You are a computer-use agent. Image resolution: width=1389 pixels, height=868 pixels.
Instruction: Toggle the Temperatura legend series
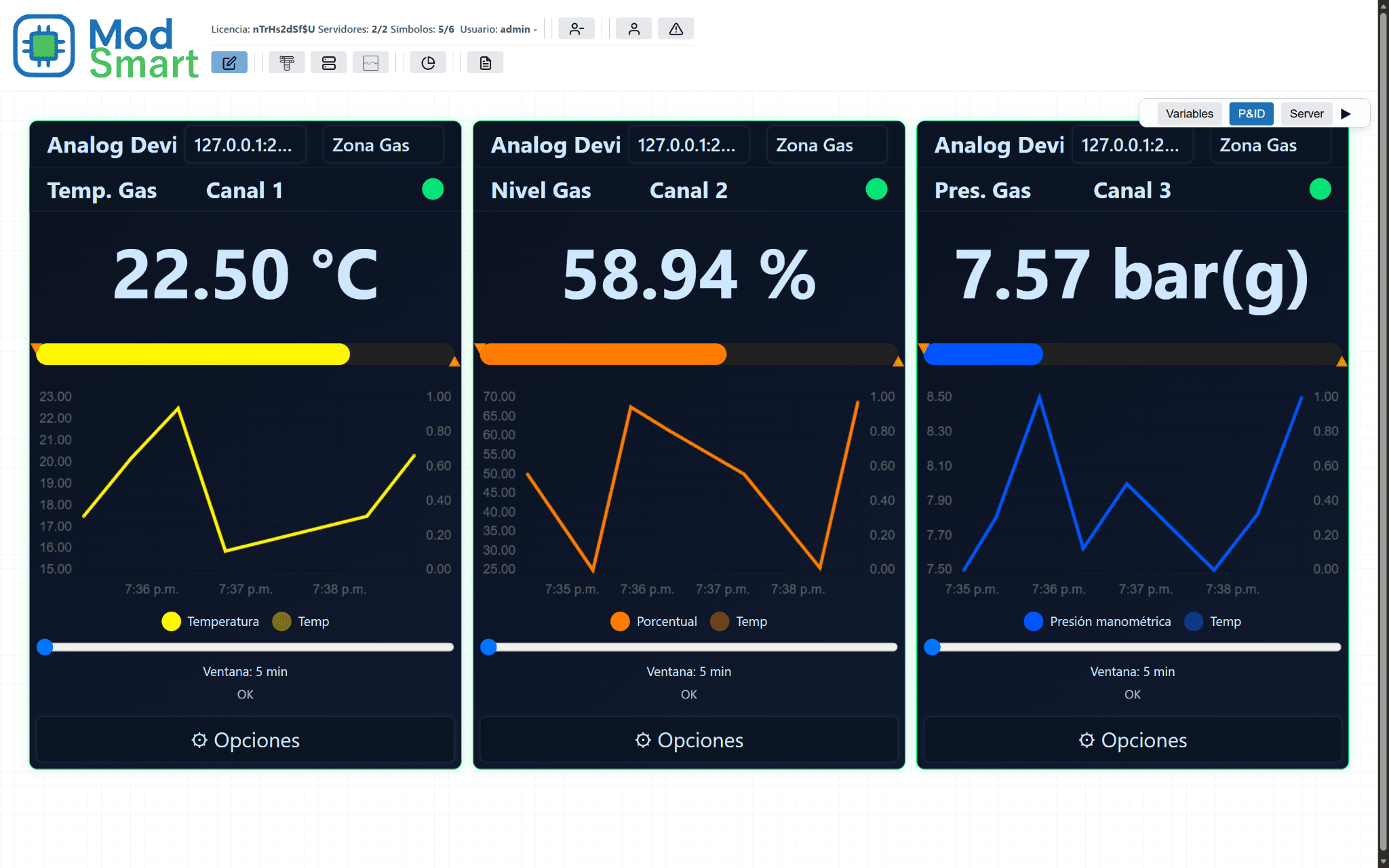[210, 621]
